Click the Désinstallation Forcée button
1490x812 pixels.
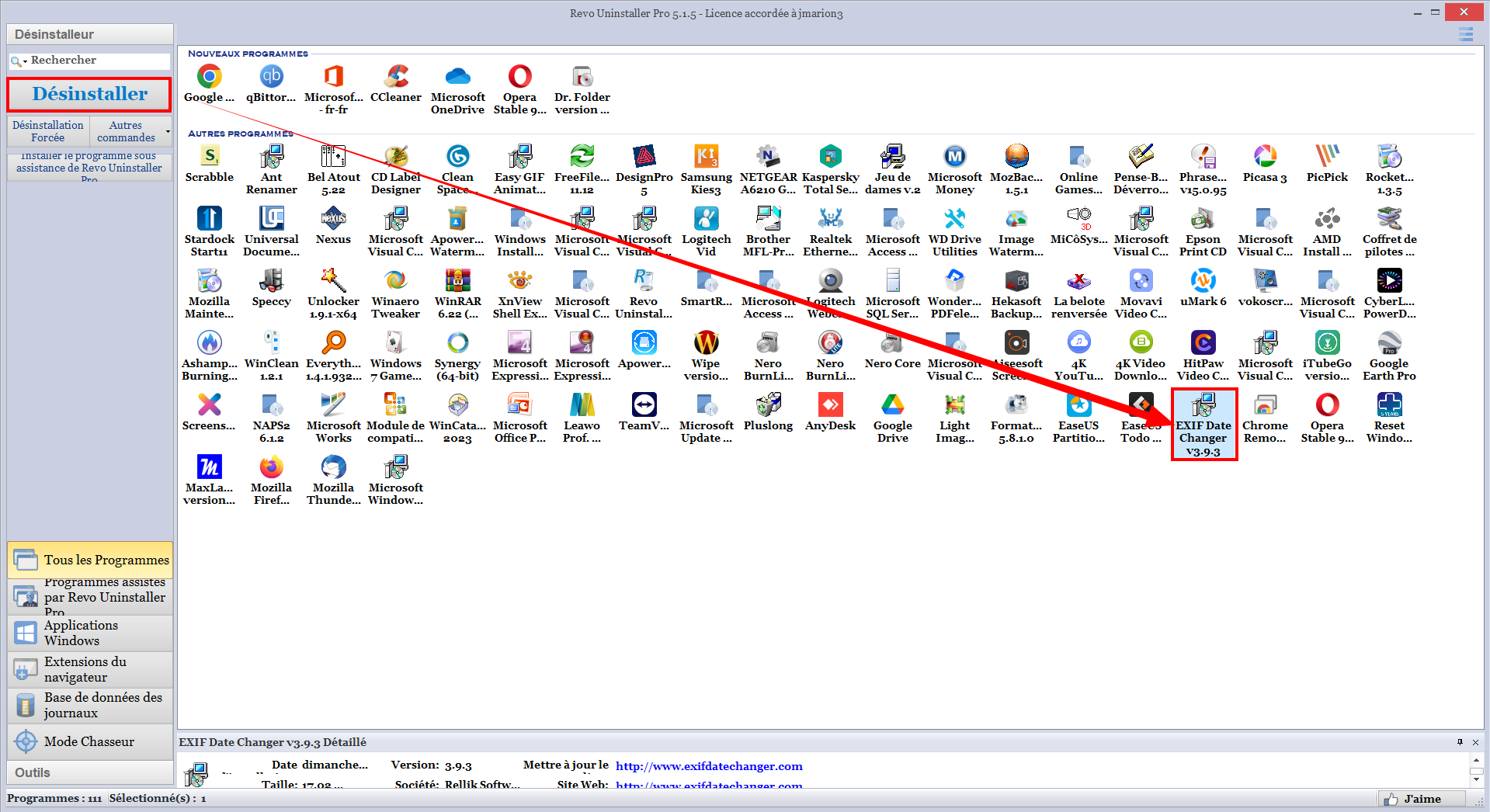[x=48, y=131]
